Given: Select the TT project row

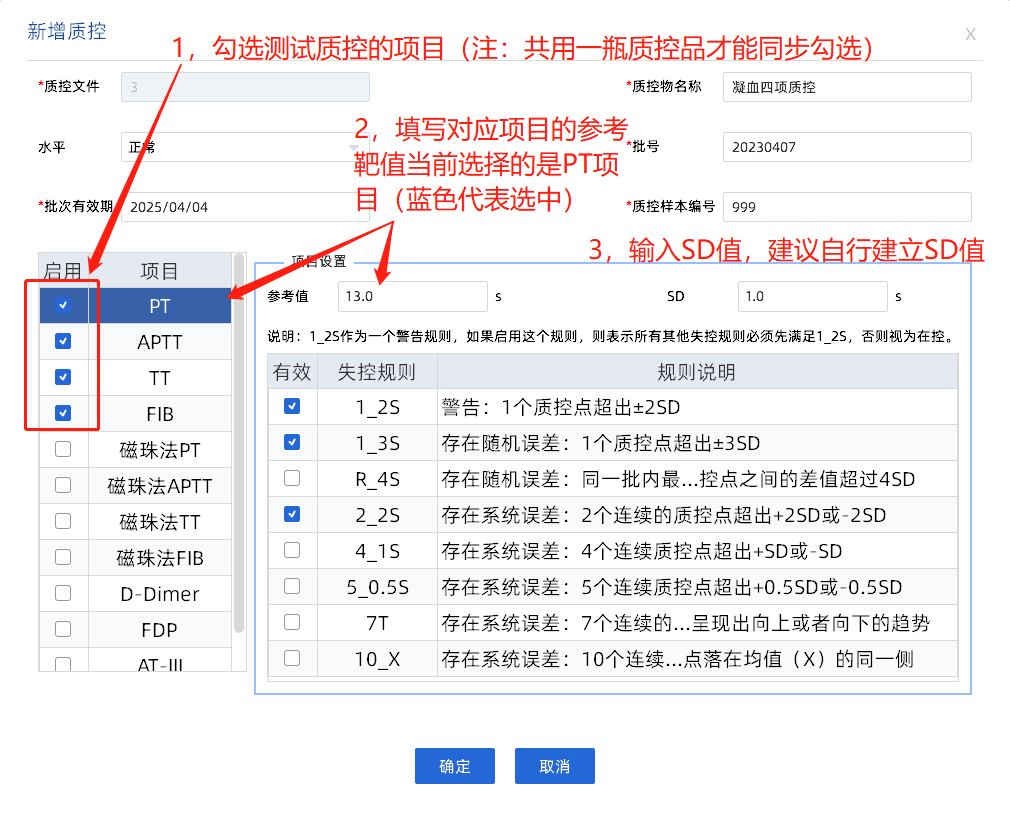Looking at the screenshot, I should click(x=160, y=378).
